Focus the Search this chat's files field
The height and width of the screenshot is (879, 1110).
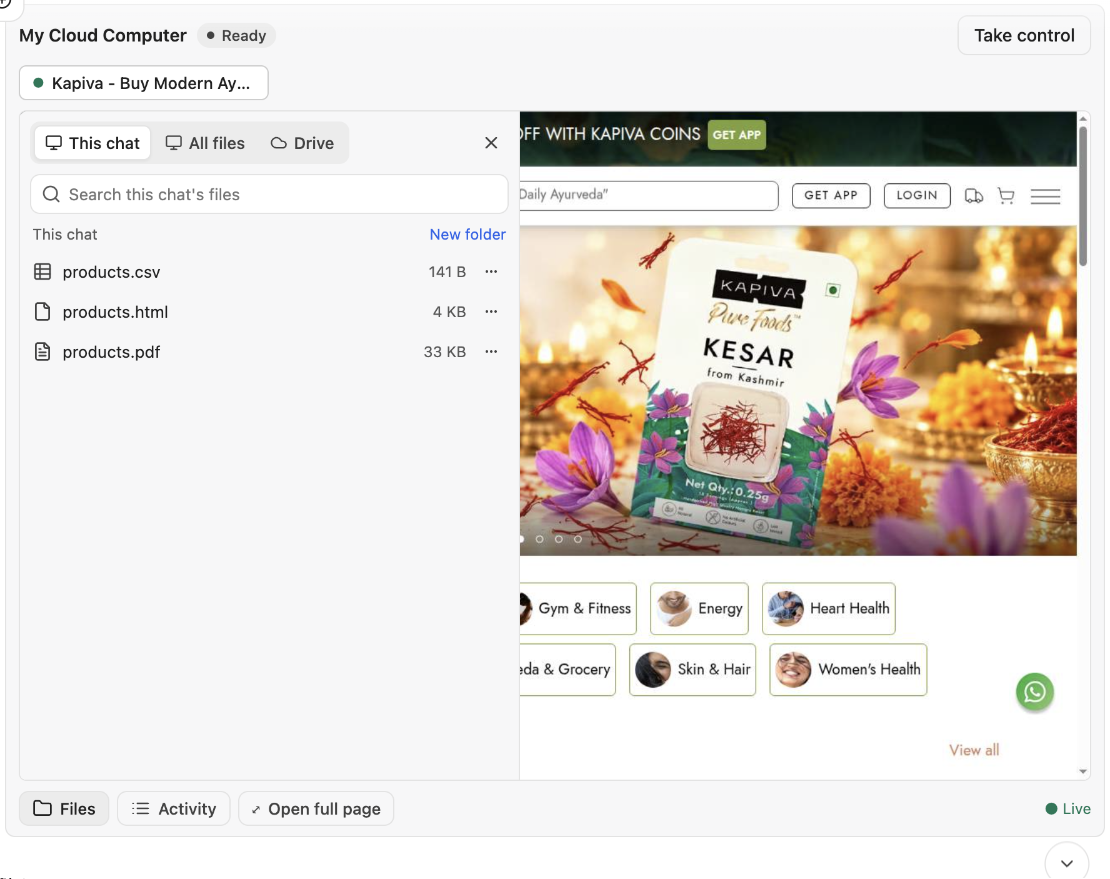click(269, 194)
